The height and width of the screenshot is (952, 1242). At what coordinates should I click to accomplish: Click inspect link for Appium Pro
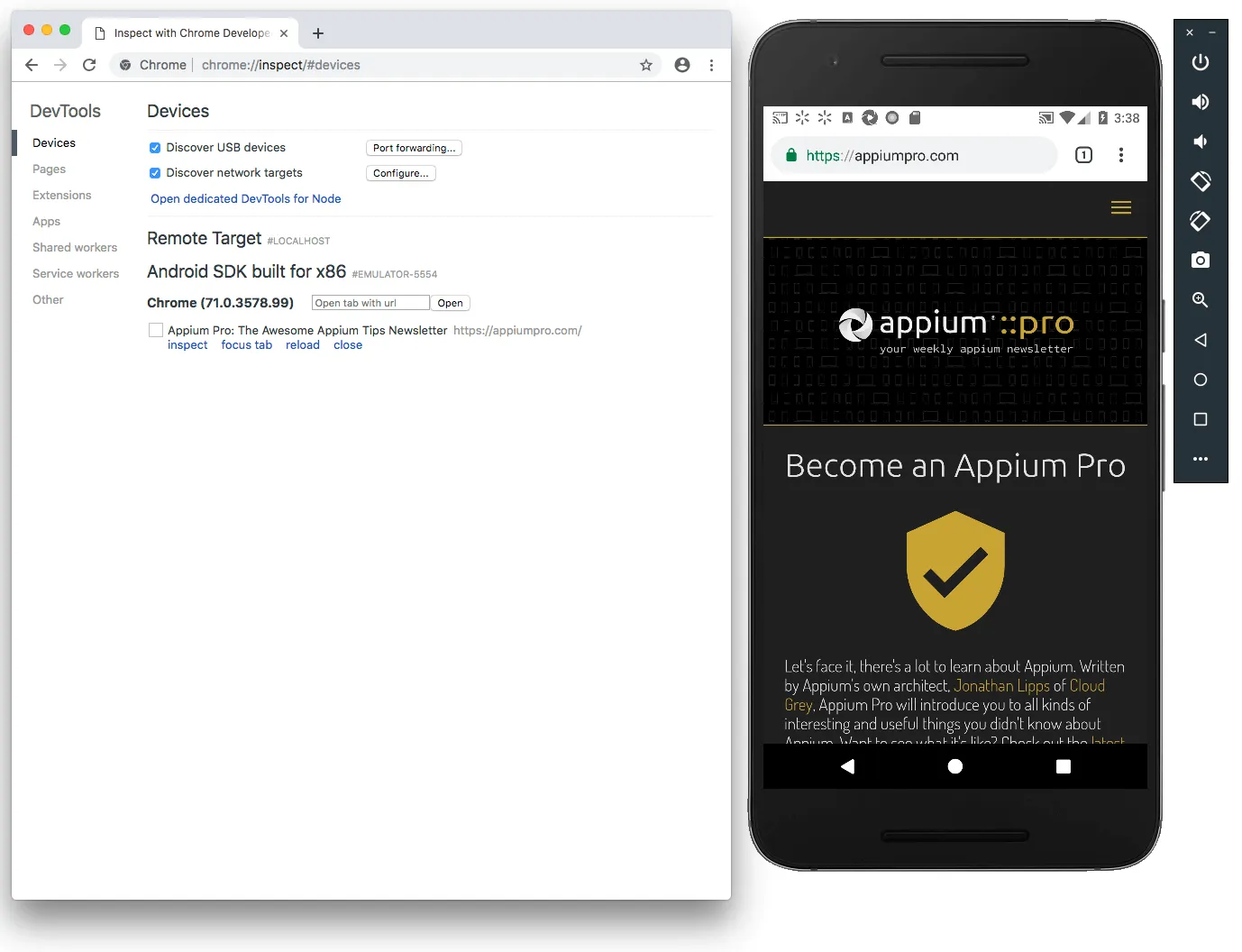click(187, 345)
